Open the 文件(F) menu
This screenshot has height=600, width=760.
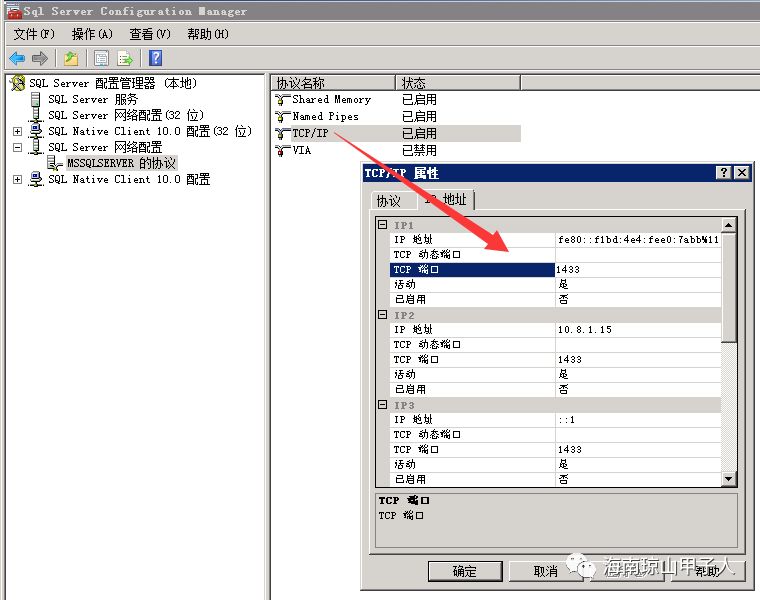34,34
